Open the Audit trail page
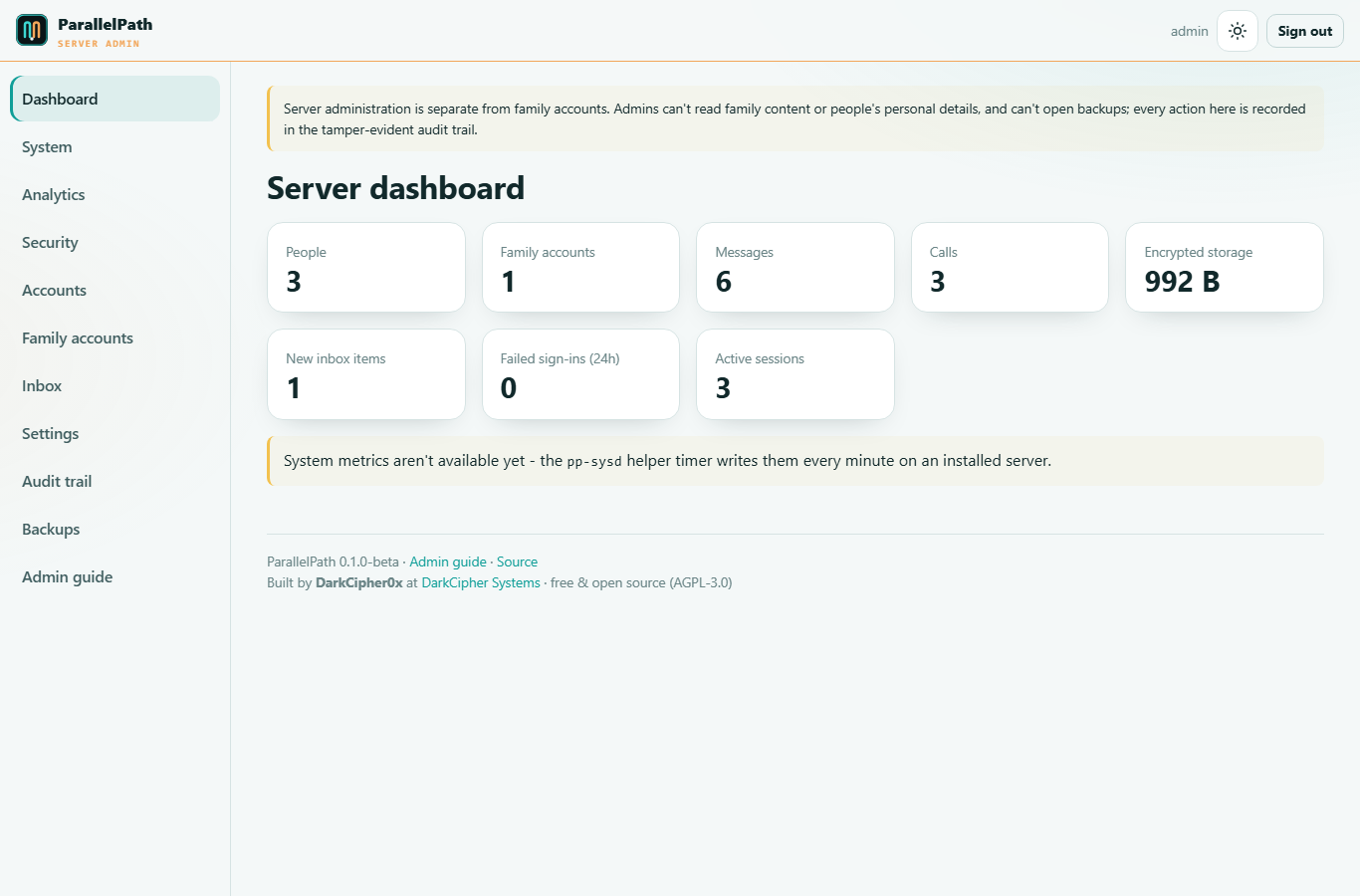This screenshot has height=896, width=1360. tap(114, 481)
